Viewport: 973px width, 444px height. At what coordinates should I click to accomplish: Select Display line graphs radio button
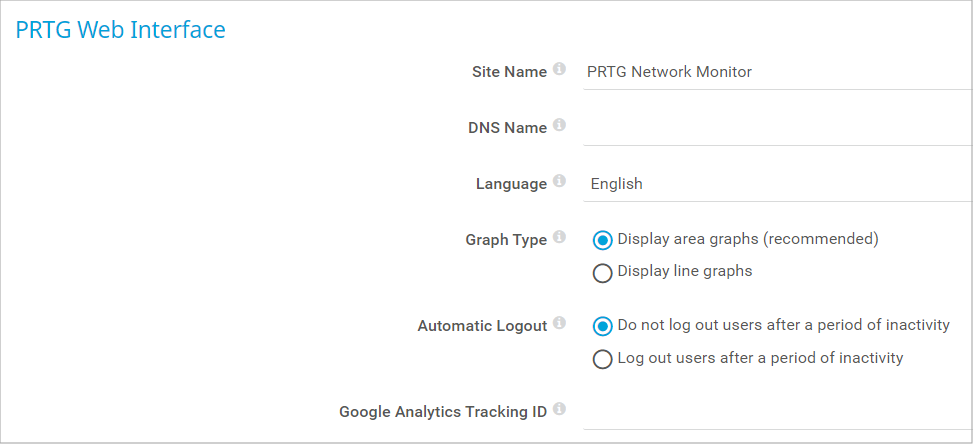click(x=602, y=272)
